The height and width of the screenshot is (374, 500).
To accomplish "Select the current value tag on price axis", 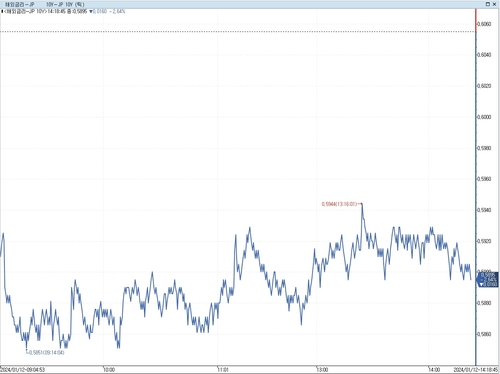I will point(488,279).
